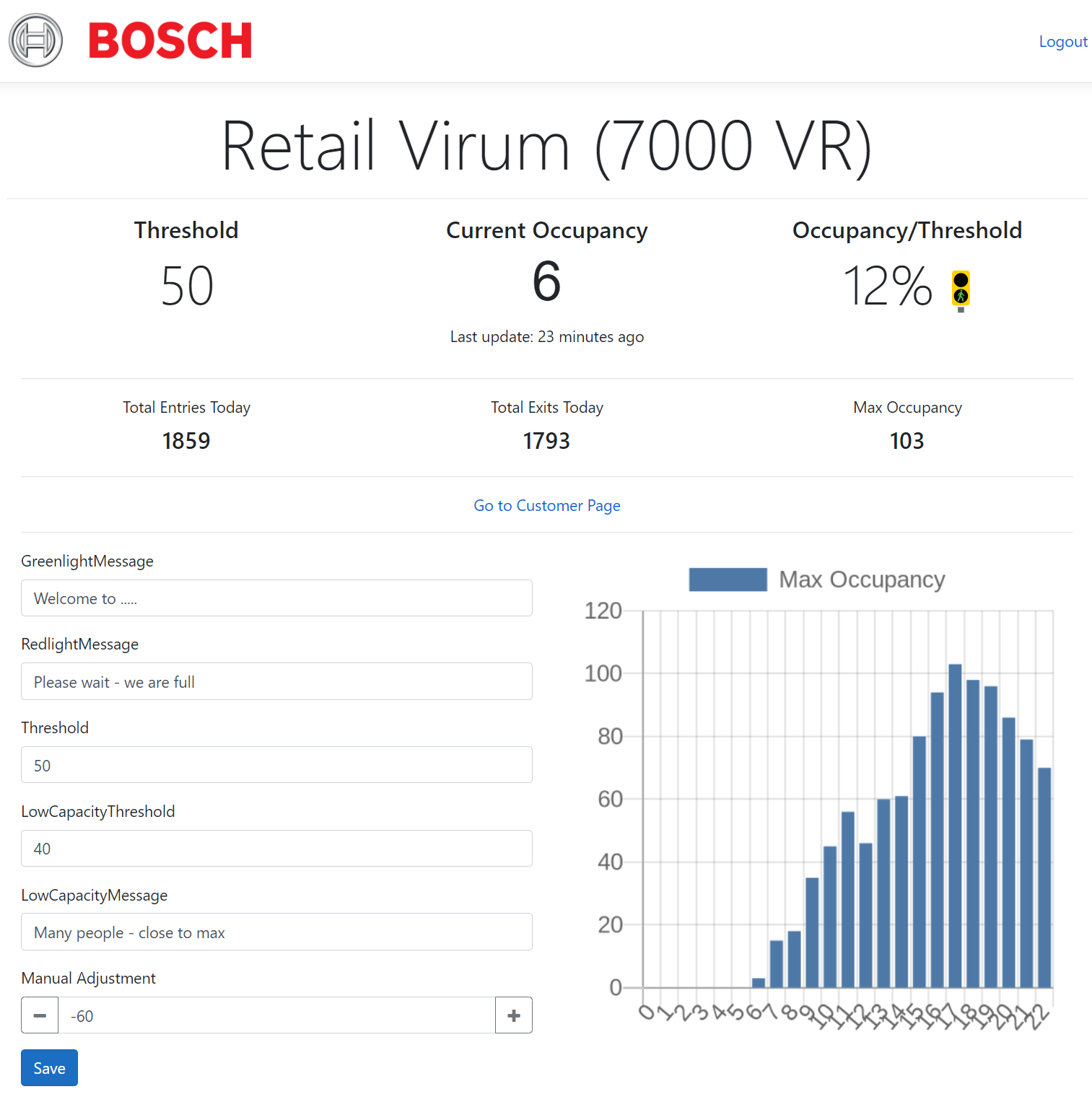The image size is (1092, 1102).
Task: Click the Manual Adjustment value field
Action: [x=276, y=1015]
